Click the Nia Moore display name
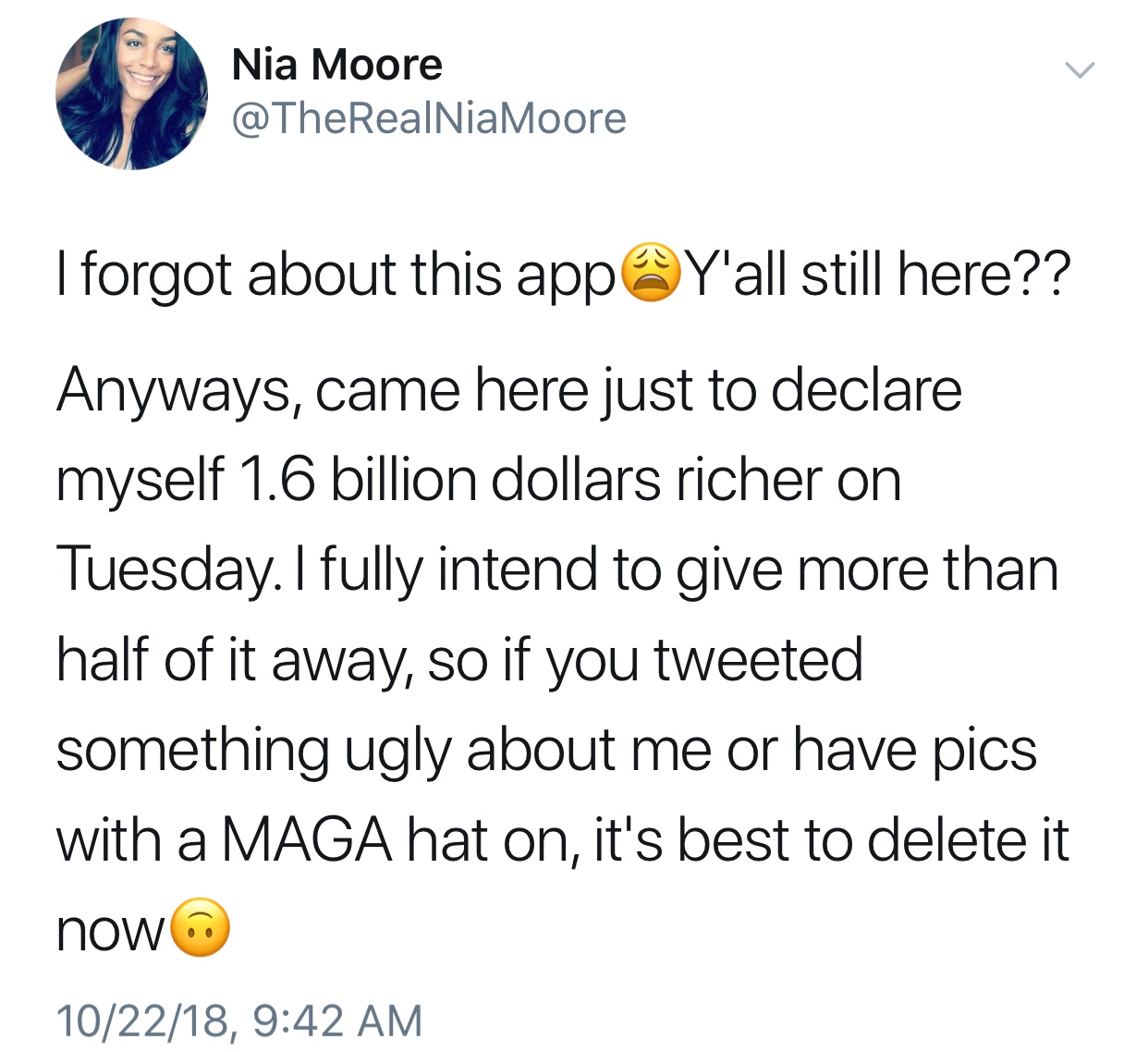Image resolution: width=1148 pixels, height=1052 pixels. point(337,65)
